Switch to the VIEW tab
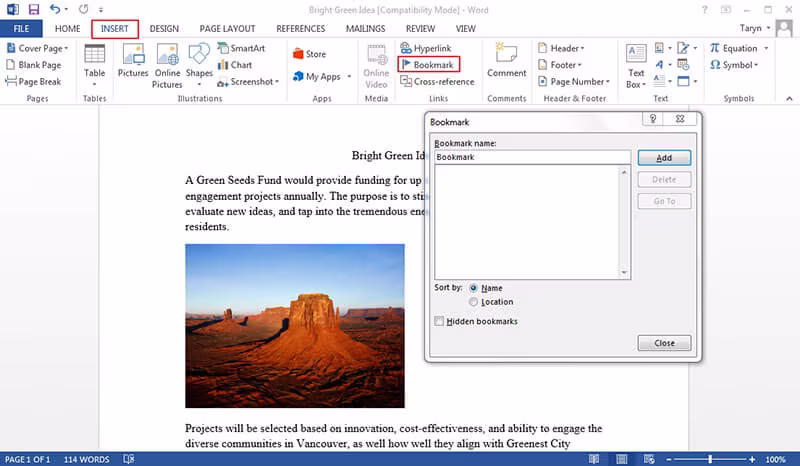This screenshot has height=466, width=800. click(x=465, y=29)
